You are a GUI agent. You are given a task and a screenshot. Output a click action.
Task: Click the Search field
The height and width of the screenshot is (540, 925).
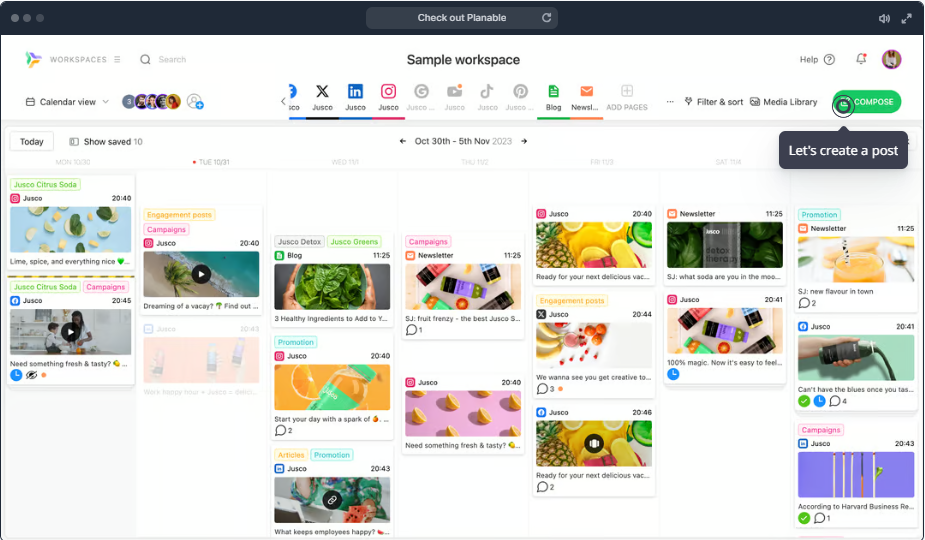point(172,60)
